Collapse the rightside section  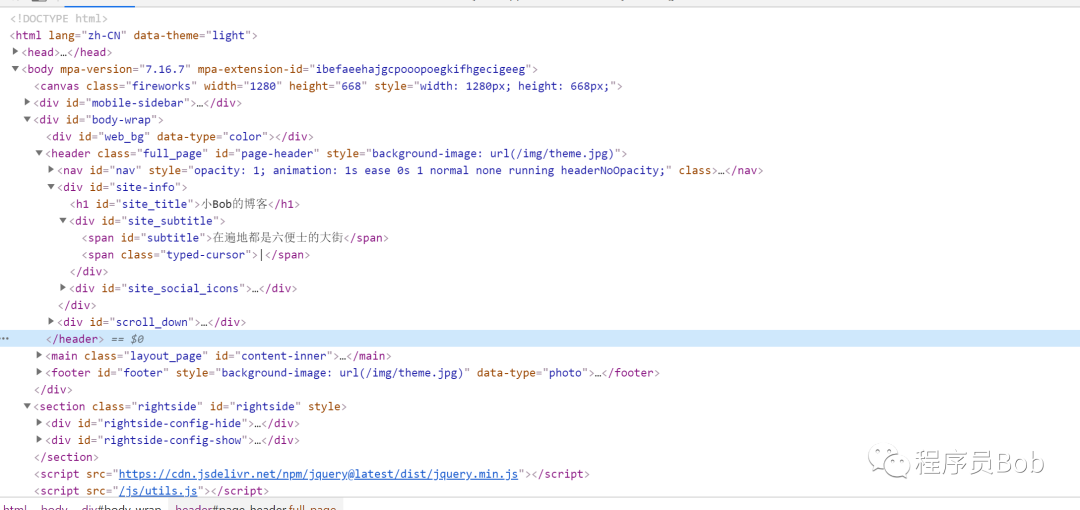pyautogui.click(x=28, y=406)
